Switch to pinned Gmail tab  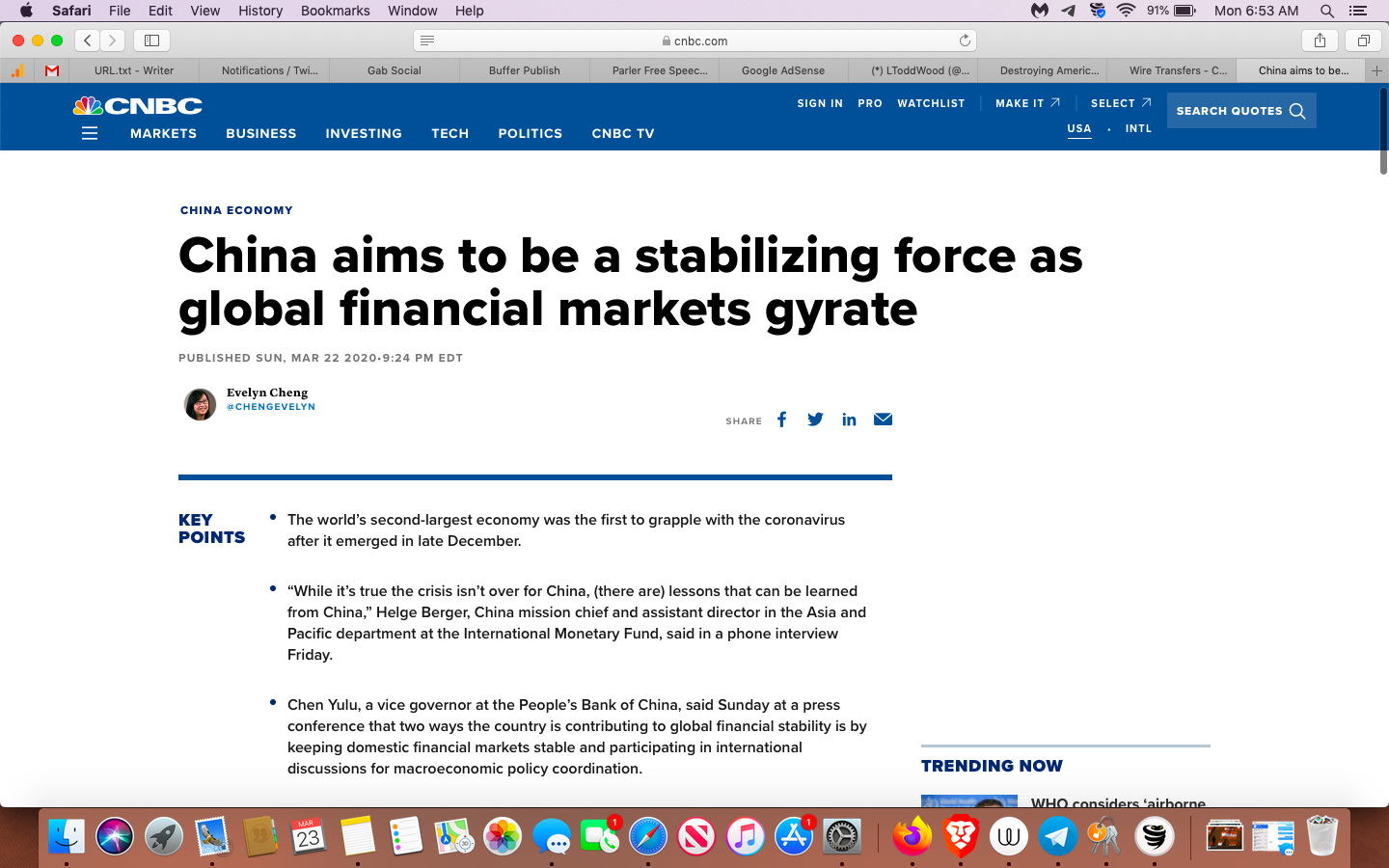[52, 70]
